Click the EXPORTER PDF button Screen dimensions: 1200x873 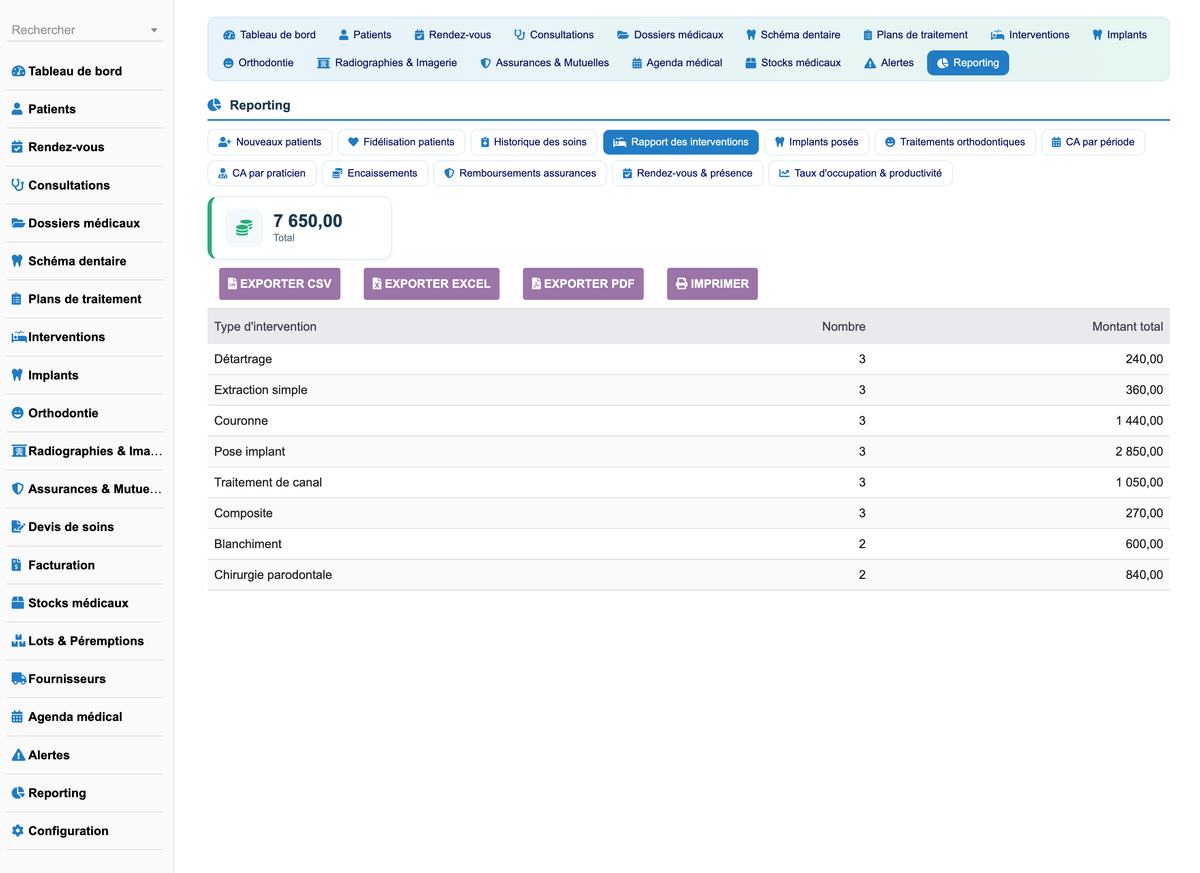point(583,284)
